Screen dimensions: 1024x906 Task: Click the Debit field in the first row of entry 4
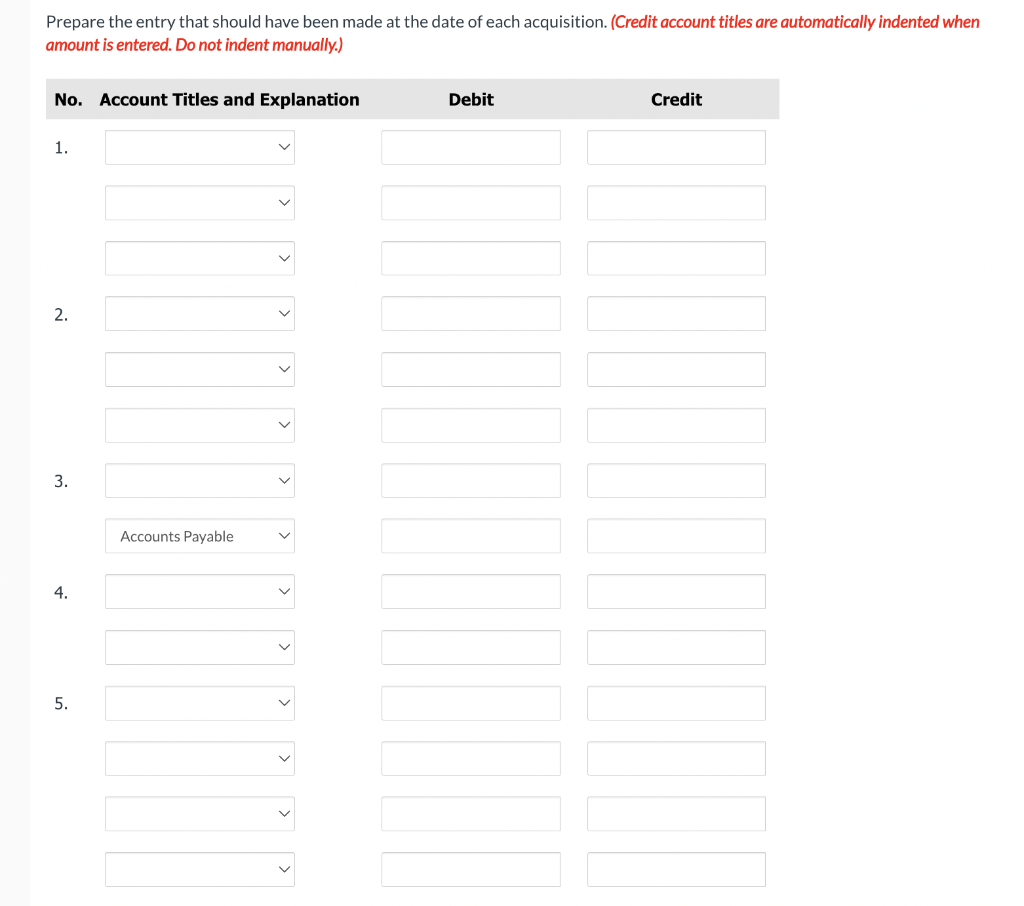coord(470,591)
